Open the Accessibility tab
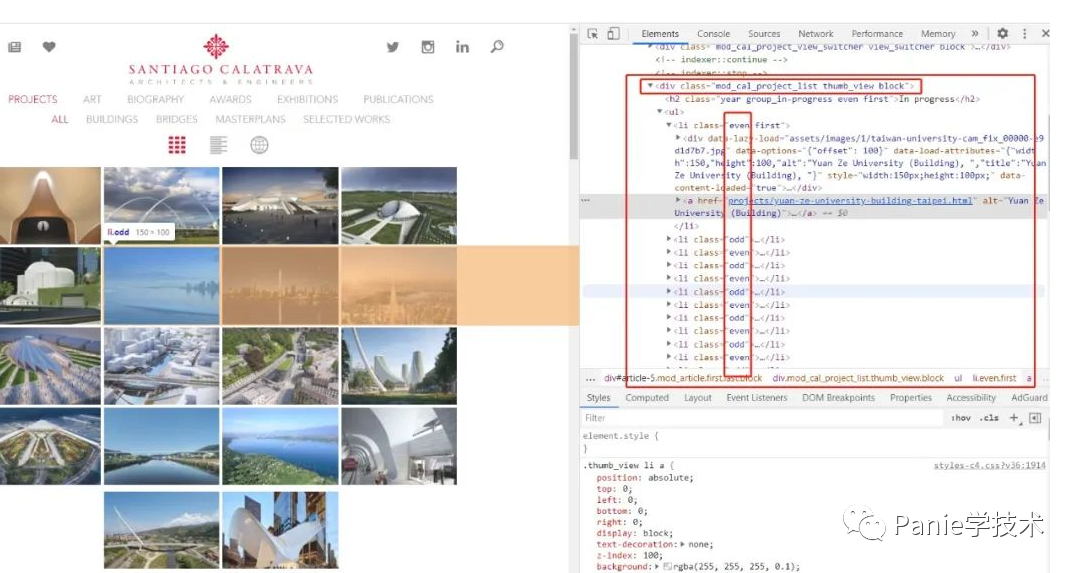The width and height of the screenshot is (1080, 573). coord(970,397)
